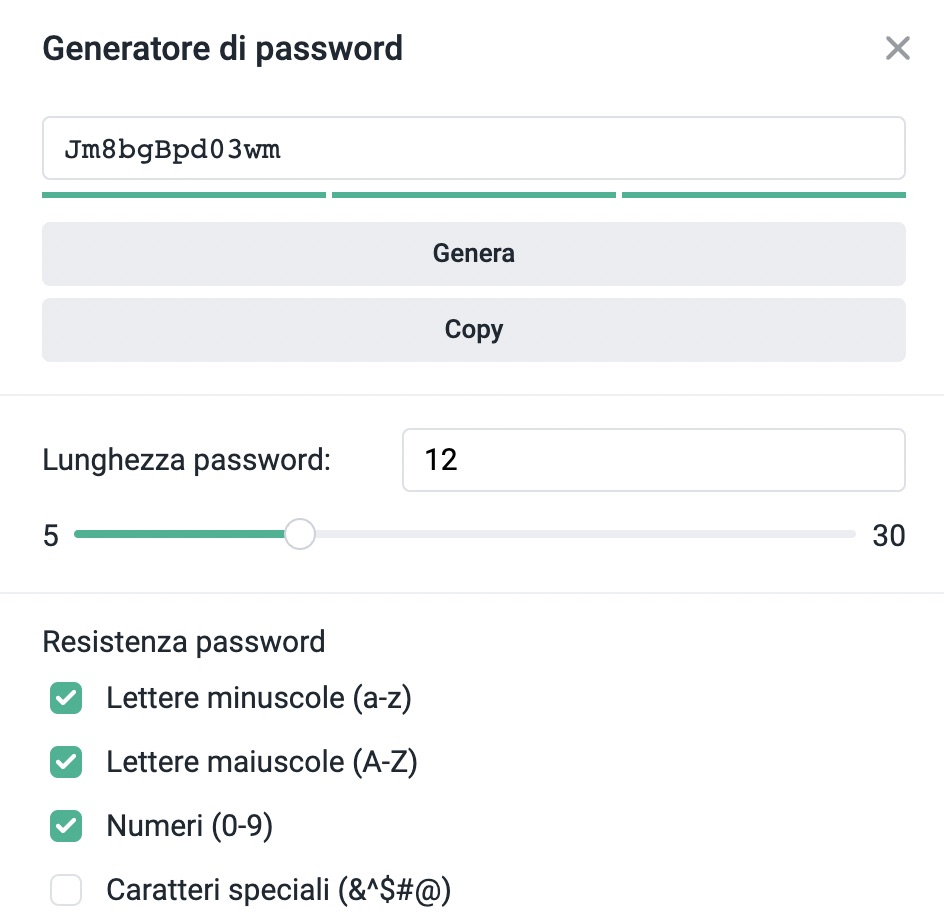Viewport: 944px width, 916px height.
Task: Click the slider maximum value 30
Action: point(888,536)
